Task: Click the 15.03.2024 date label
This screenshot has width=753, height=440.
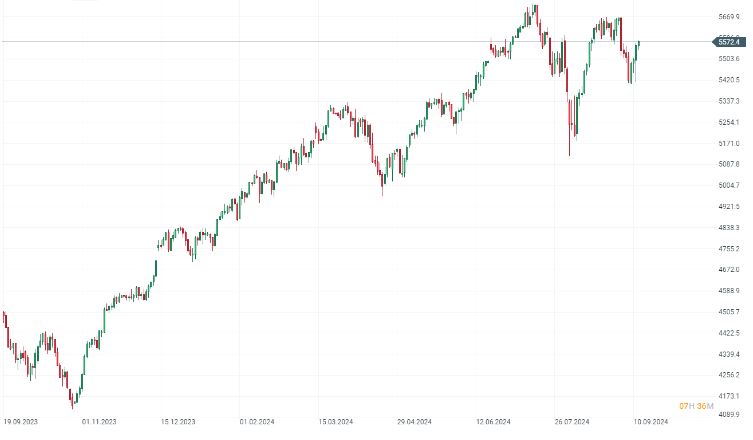Action: [x=336, y=422]
